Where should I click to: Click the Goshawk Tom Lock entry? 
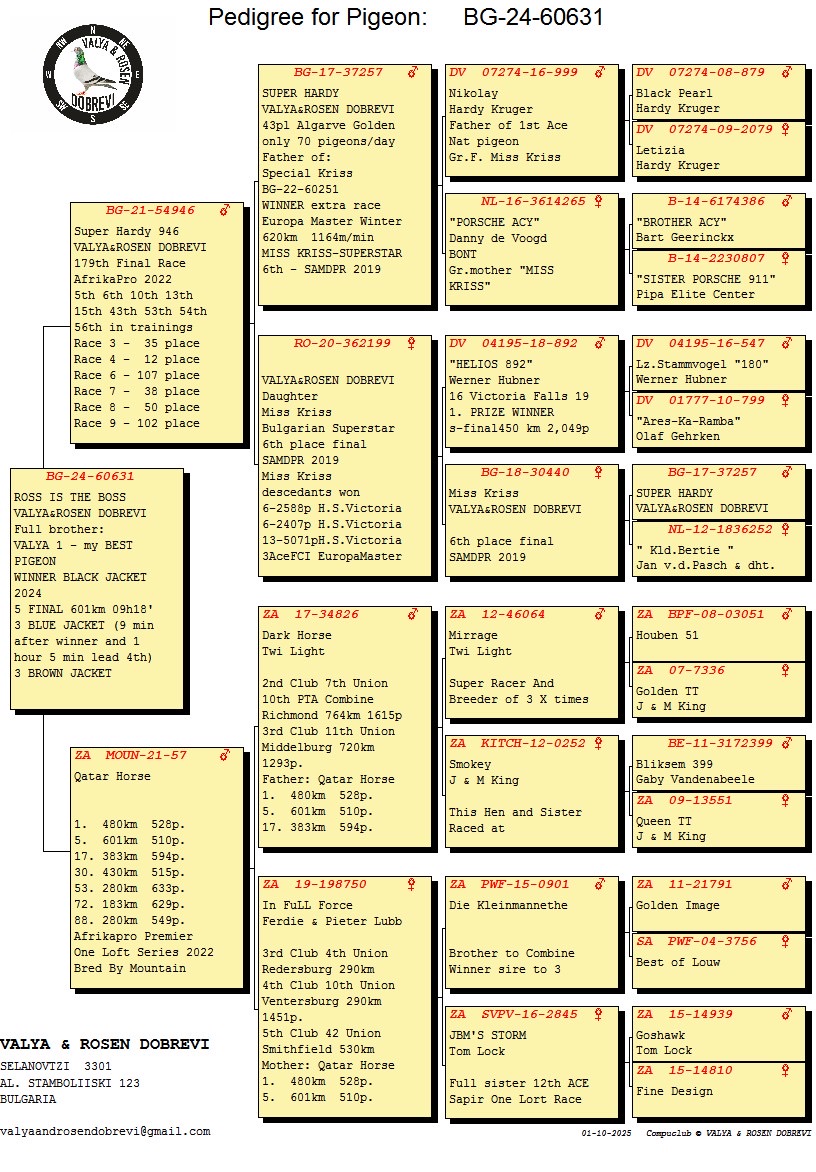pos(717,1043)
